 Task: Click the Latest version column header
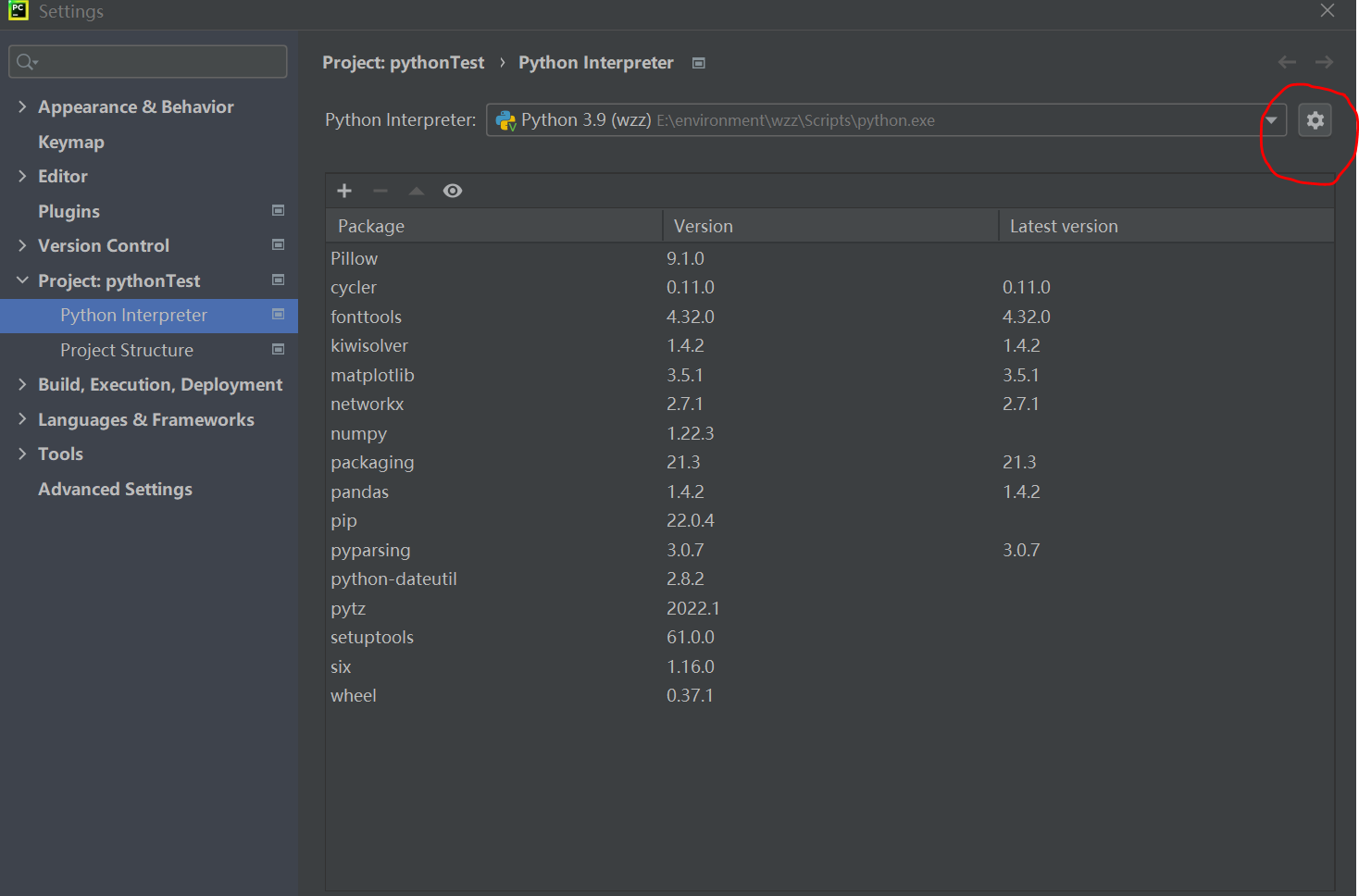(x=1166, y=226)
